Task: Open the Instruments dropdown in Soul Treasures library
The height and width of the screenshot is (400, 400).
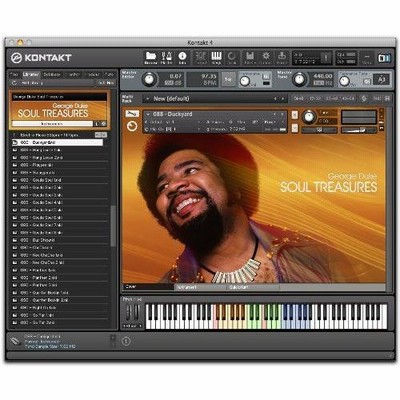Action: pyautogui.click(x=52, y=124)
